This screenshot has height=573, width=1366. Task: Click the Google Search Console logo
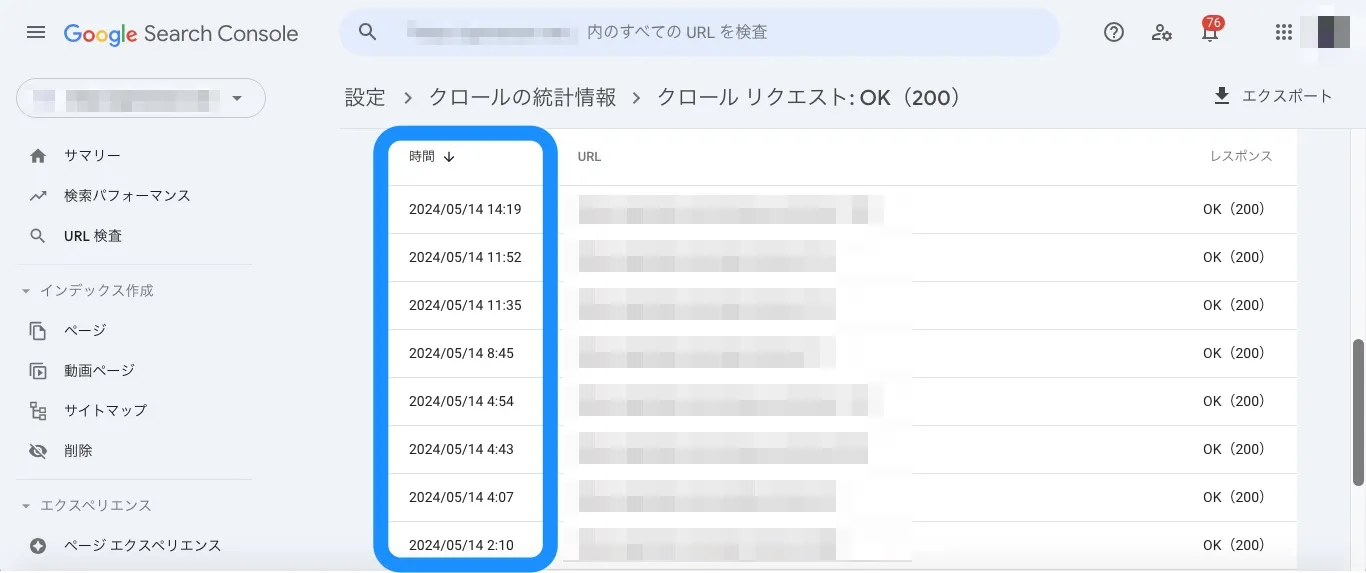pos(181,33)
